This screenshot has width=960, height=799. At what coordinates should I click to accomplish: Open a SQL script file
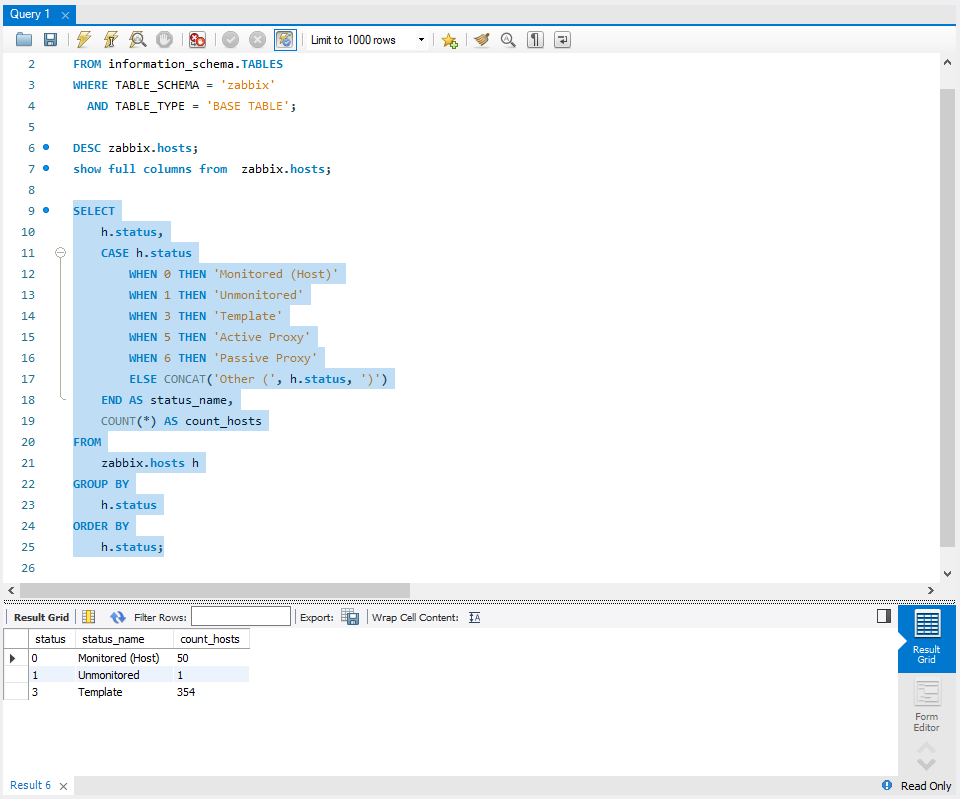24,40
